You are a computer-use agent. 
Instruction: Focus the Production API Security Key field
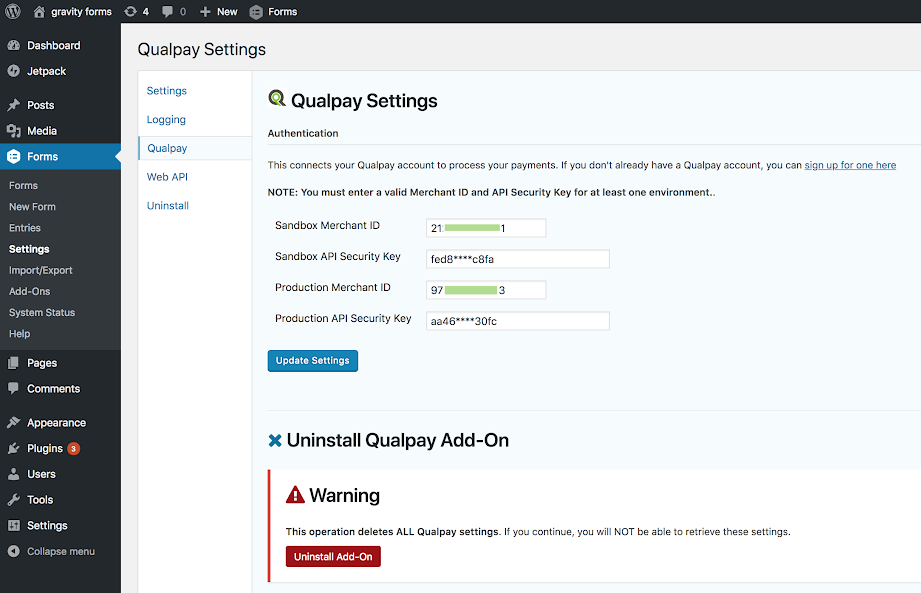pyautogui.click(x=517, y=321)
